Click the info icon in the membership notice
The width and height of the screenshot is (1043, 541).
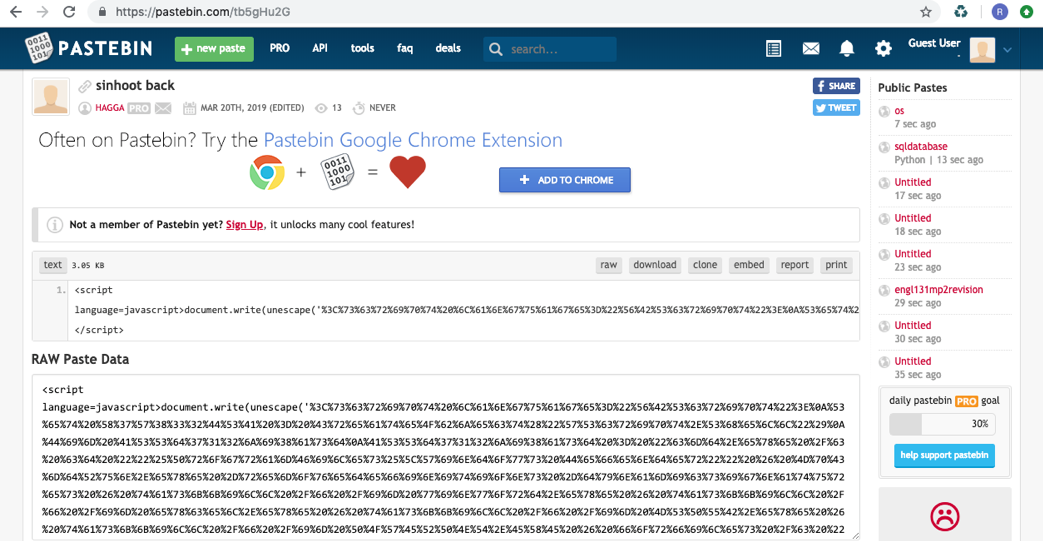click(55, 225)
